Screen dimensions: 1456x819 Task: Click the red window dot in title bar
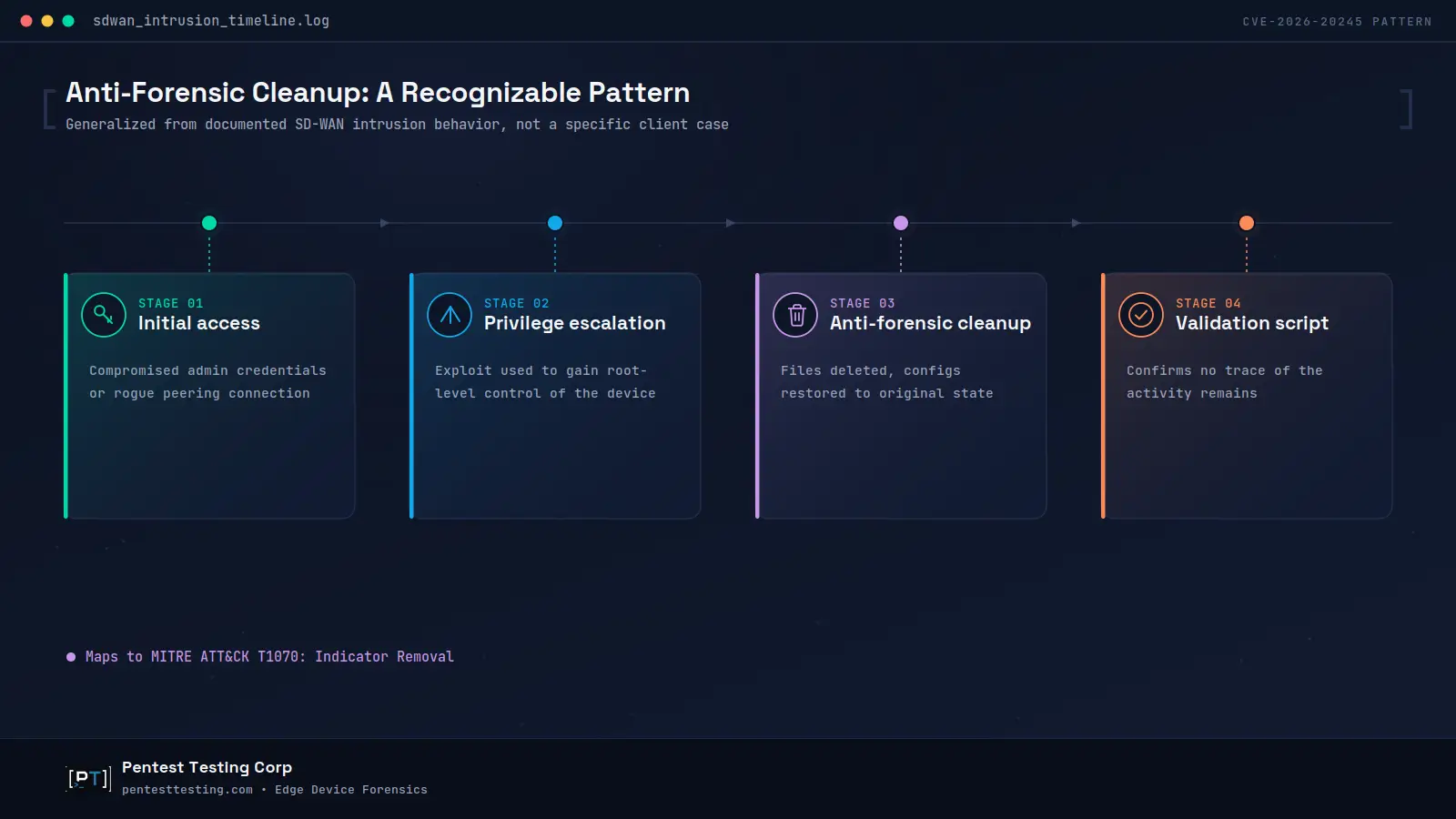(x=26, y=21)
